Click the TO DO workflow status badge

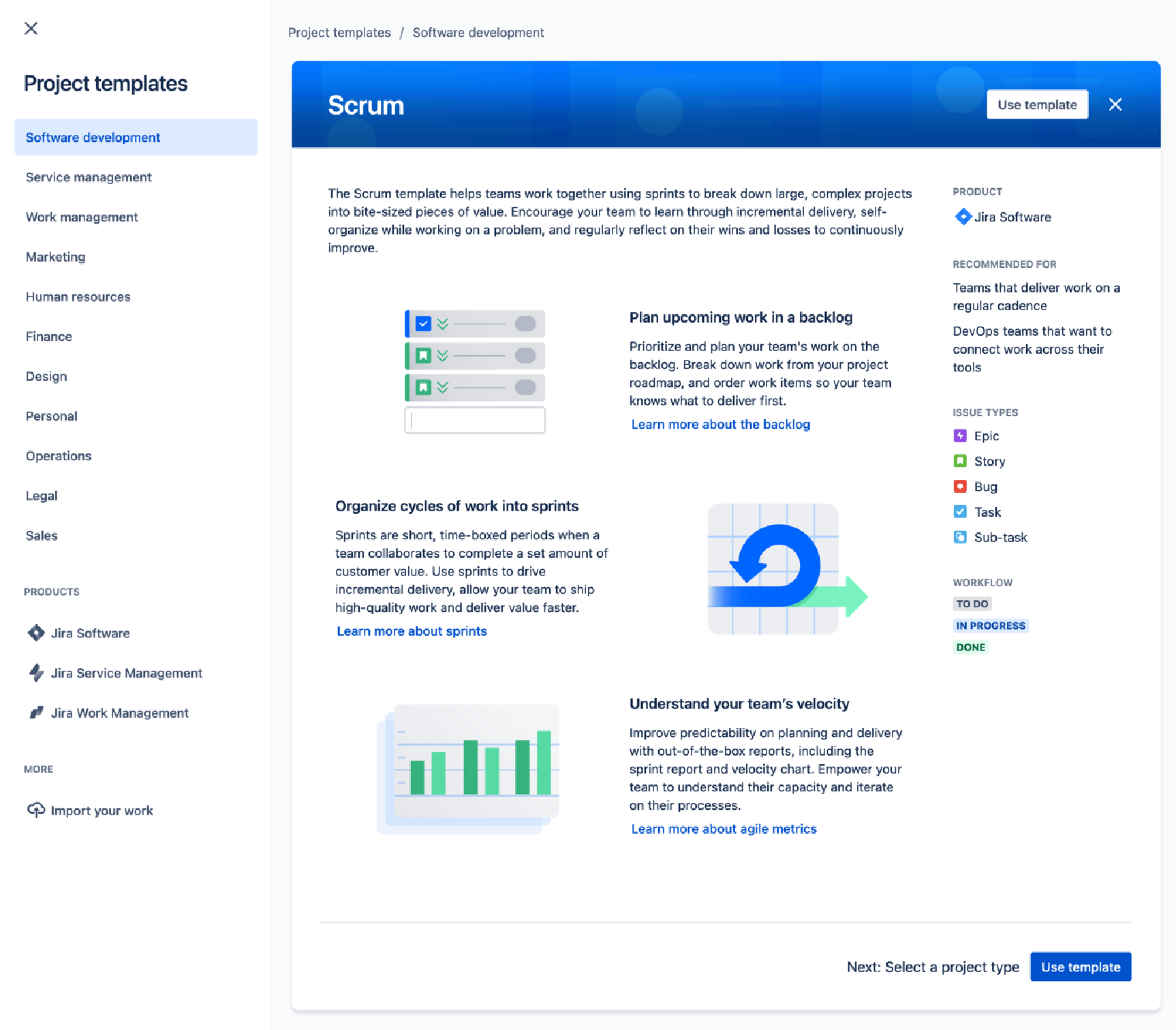click(x=972, y=604)
